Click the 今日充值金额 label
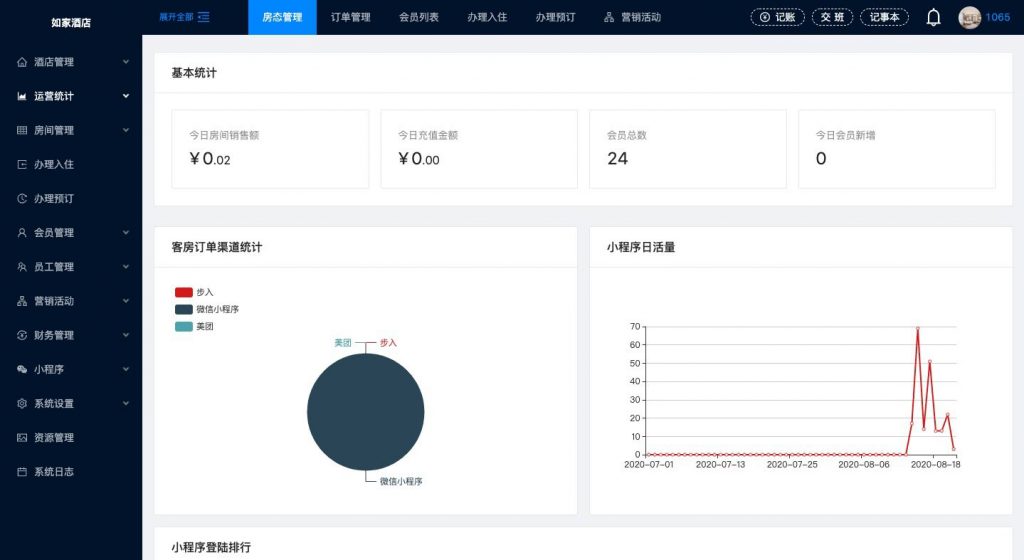Image resolution: width=1024 pixels, height=560 pixels. [x=428, y=135]
